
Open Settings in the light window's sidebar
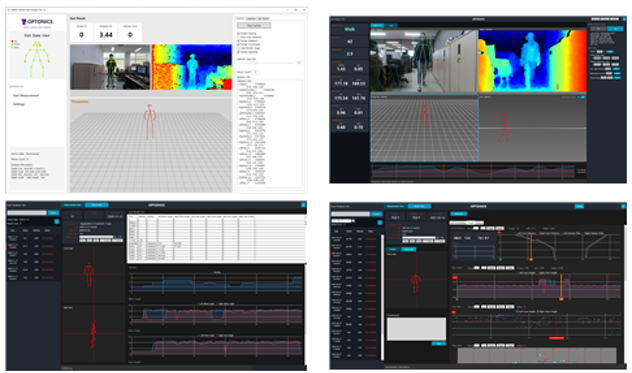[x=19, y=104]
